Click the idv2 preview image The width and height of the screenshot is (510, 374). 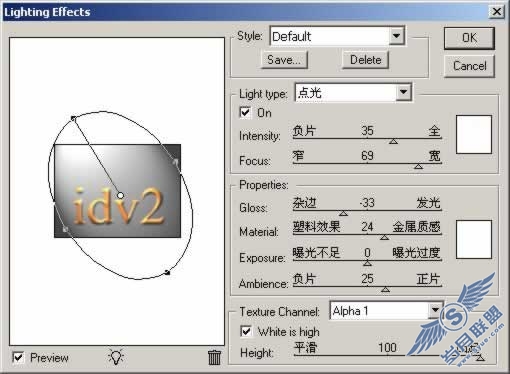[117, 191]
